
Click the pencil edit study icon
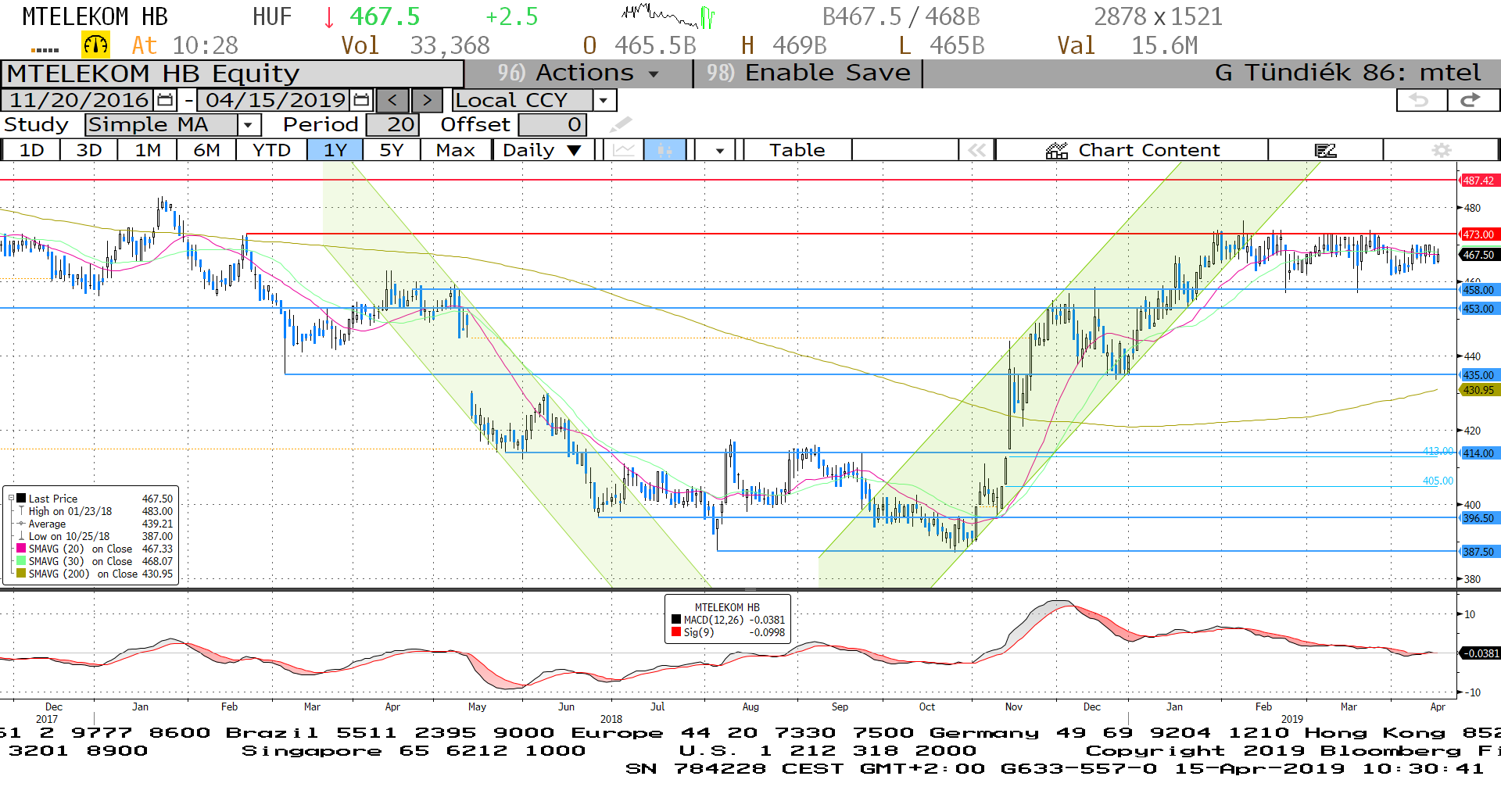[x=621, y=124]
